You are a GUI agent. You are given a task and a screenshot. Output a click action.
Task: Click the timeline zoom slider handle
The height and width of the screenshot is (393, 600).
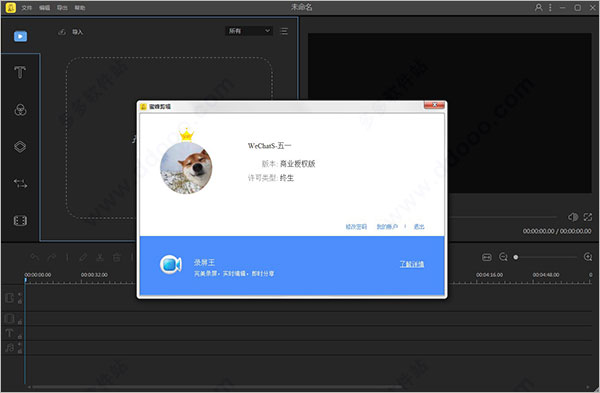(x=516, y=257)
